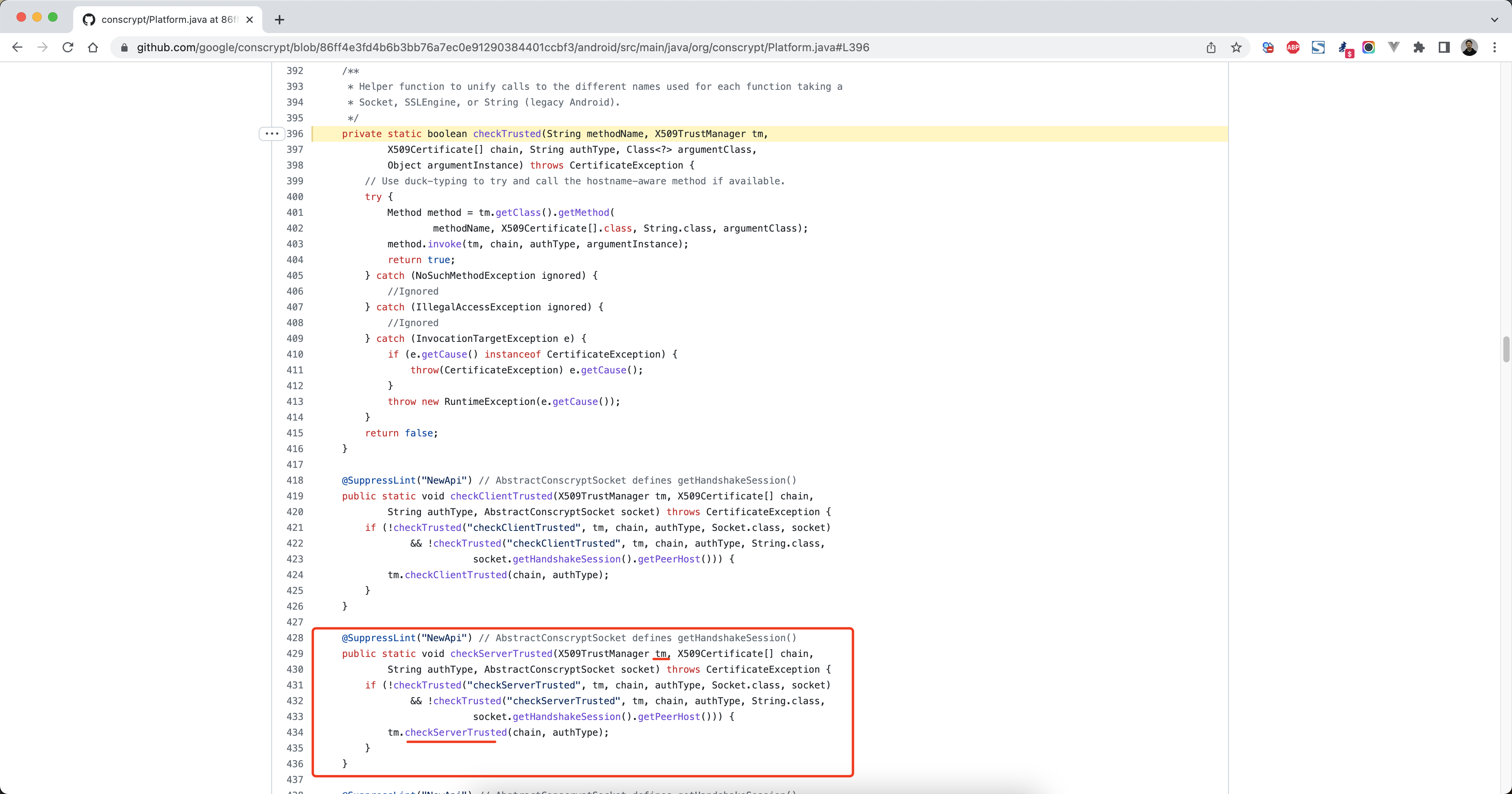Click line number 401
The height and width of the screenshot is (794, 1512).
(x=295, y=213)
